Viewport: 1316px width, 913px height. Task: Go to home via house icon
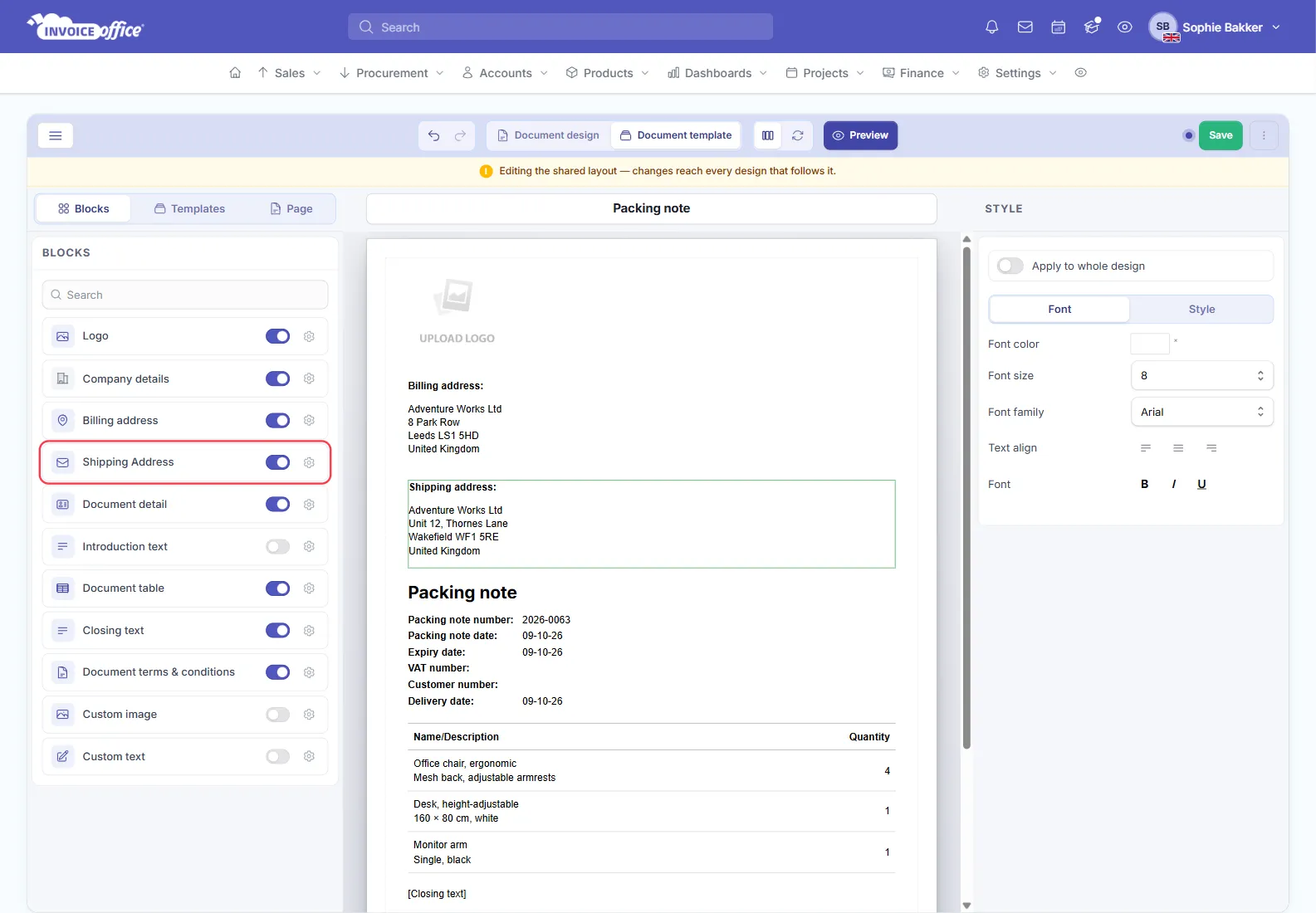[235, 73]
